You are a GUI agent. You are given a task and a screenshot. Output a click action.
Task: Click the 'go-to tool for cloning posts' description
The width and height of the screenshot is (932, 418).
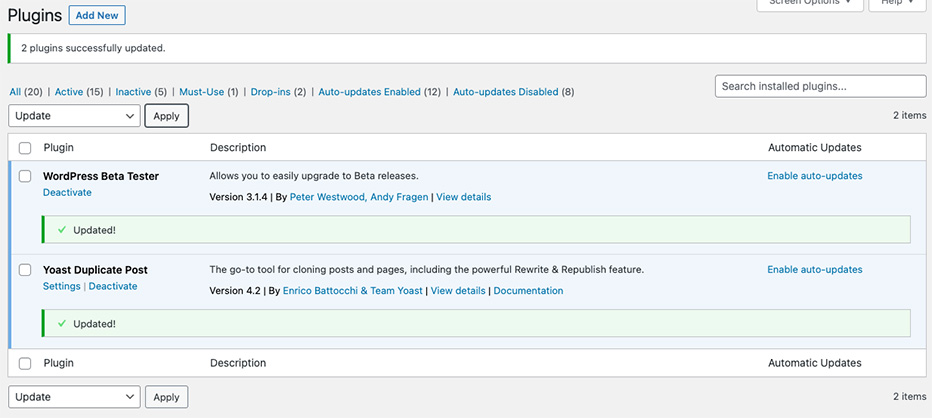coord(427,270)
